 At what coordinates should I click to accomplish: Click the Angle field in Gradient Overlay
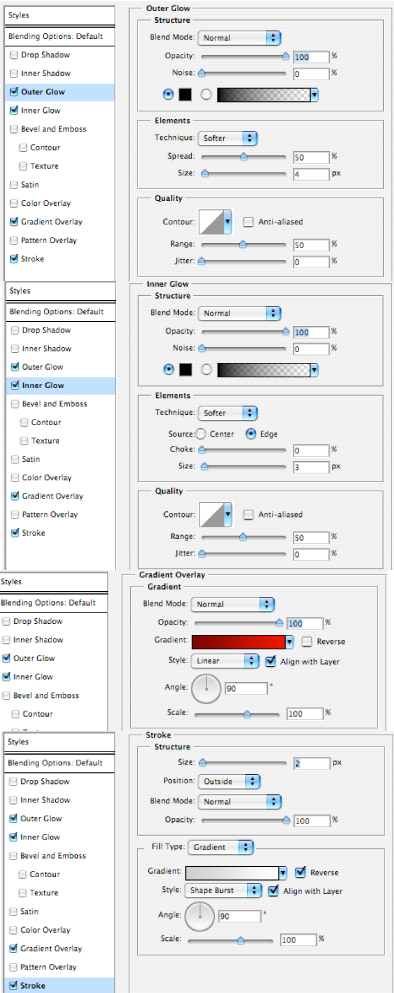245,688
